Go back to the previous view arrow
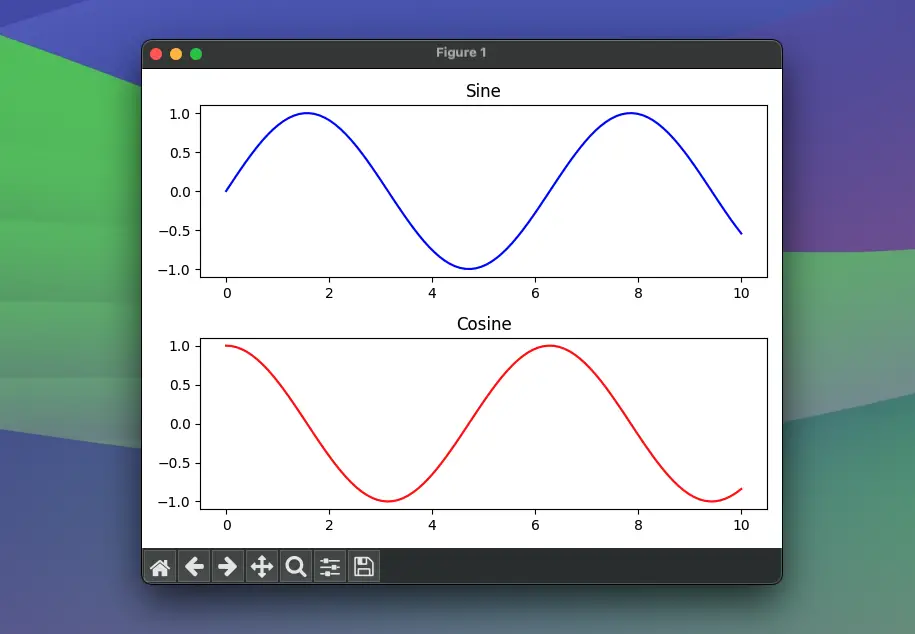Screen dimensions: 915x634 coord(194,566)
